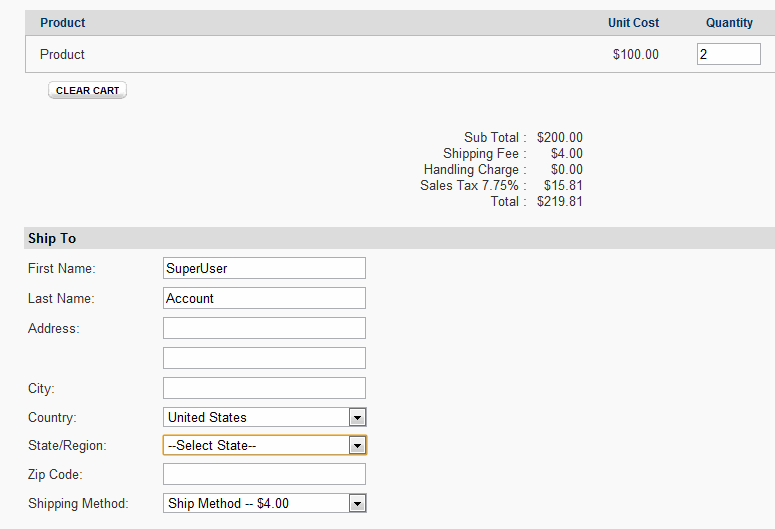Focus the Zip Code text field
Image resolution: width=775 pixels, height=529 pixels.
click(264, 474)
